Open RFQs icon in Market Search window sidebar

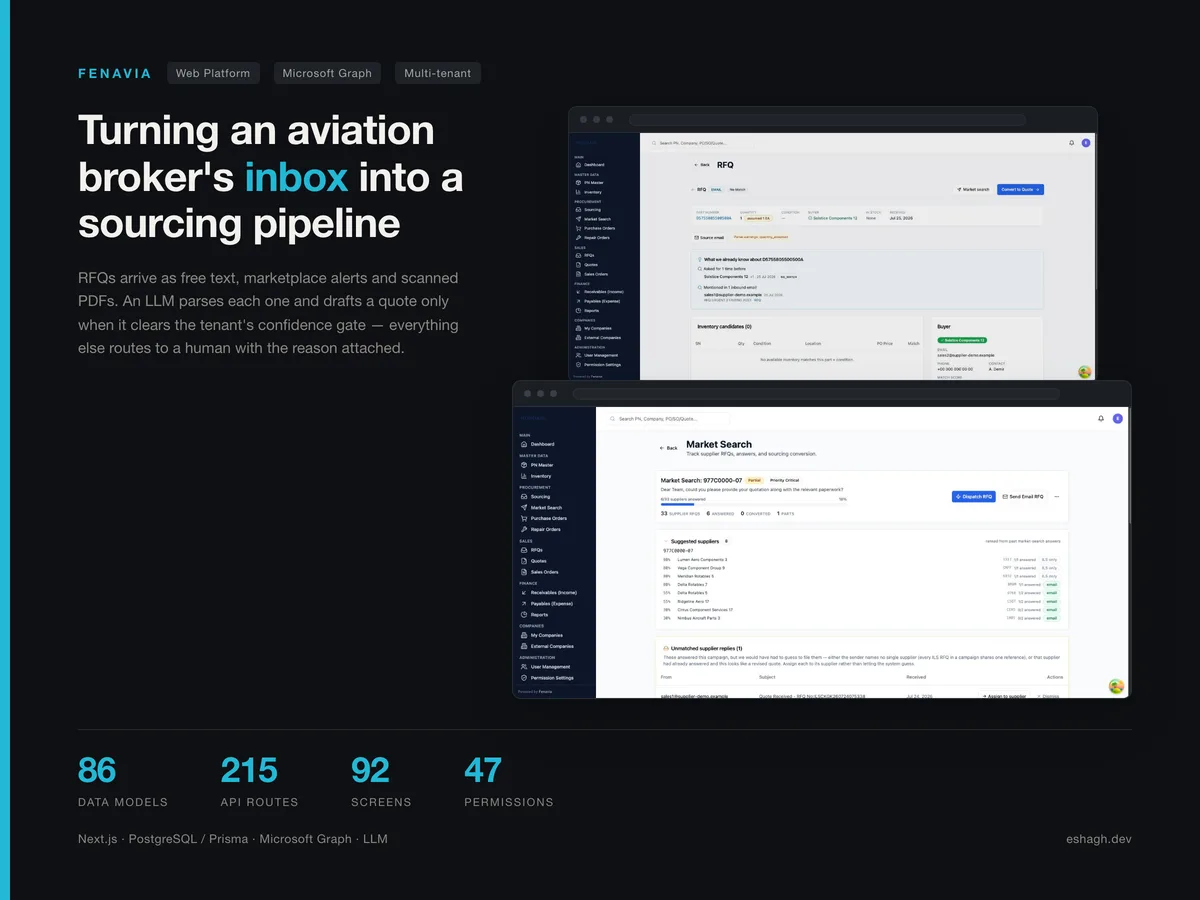point(525,550)
